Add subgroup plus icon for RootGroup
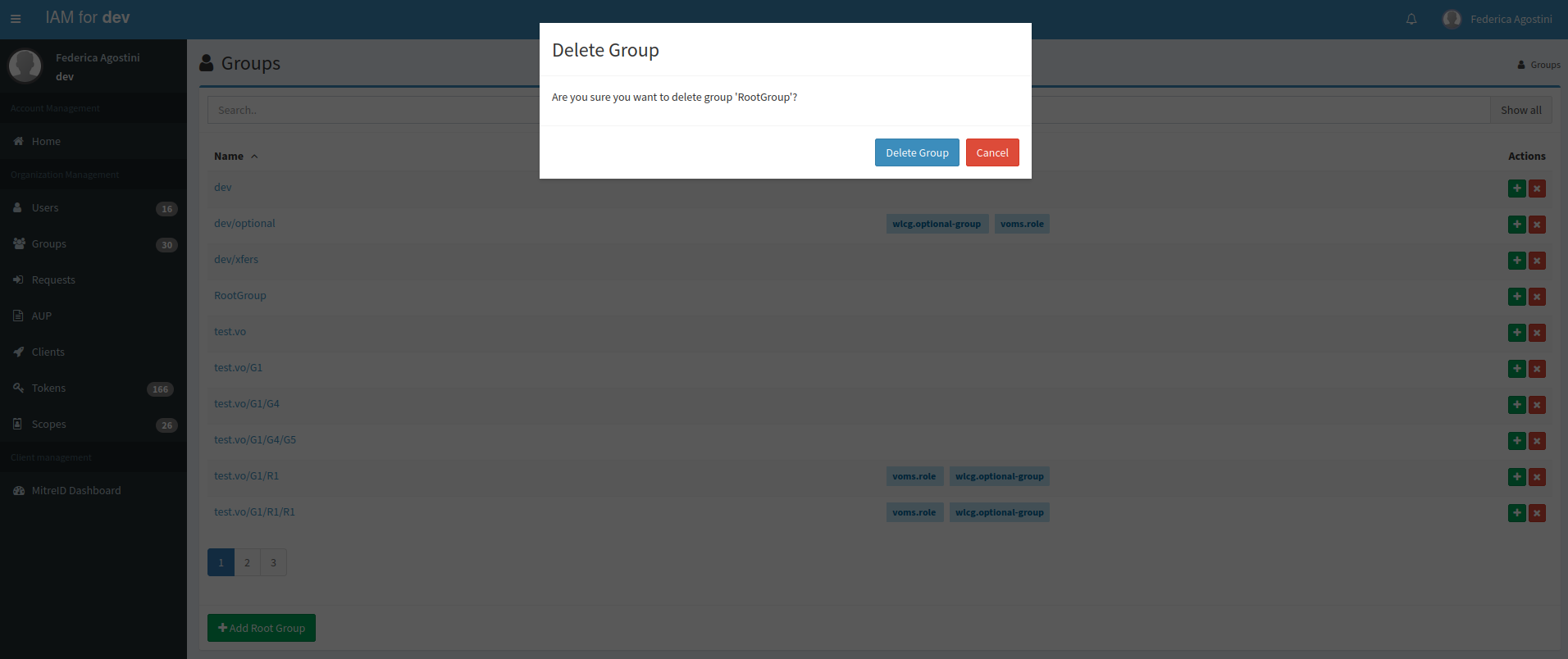1568x659 pixels. [x=1517, y=297]
